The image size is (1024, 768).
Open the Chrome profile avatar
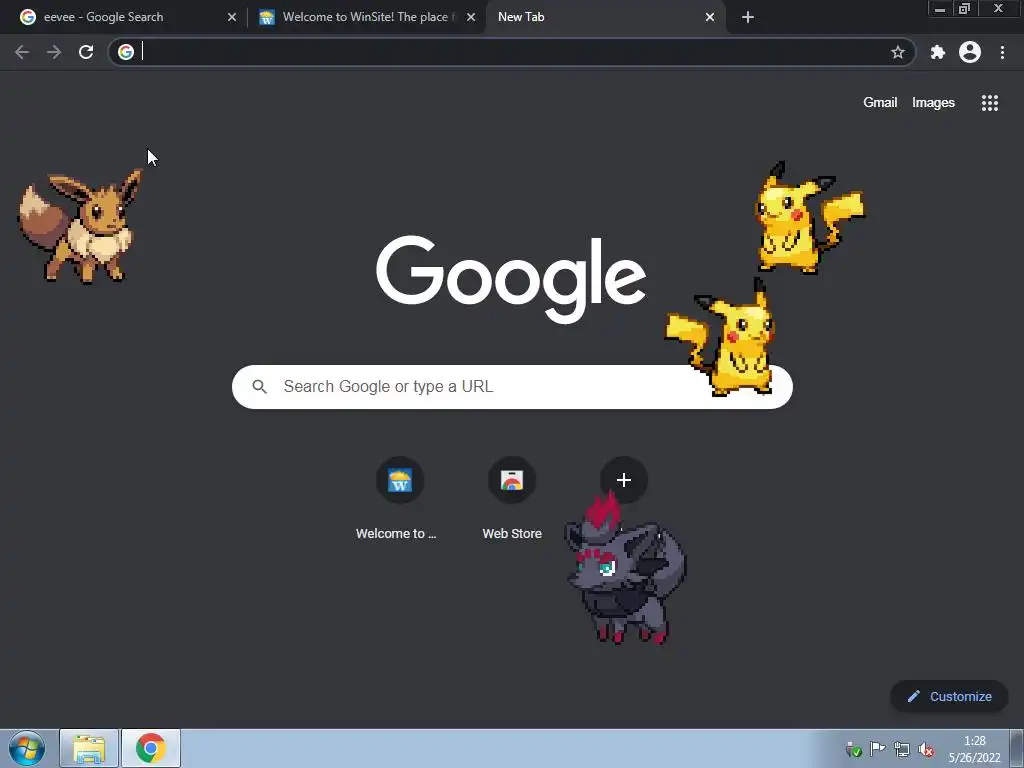(970, 52)
